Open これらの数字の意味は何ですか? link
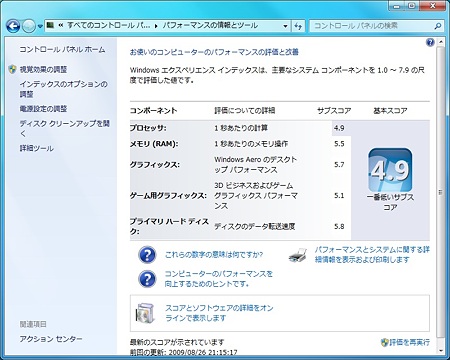The height and width of the screenshot is (360, 450). (214, 255)
